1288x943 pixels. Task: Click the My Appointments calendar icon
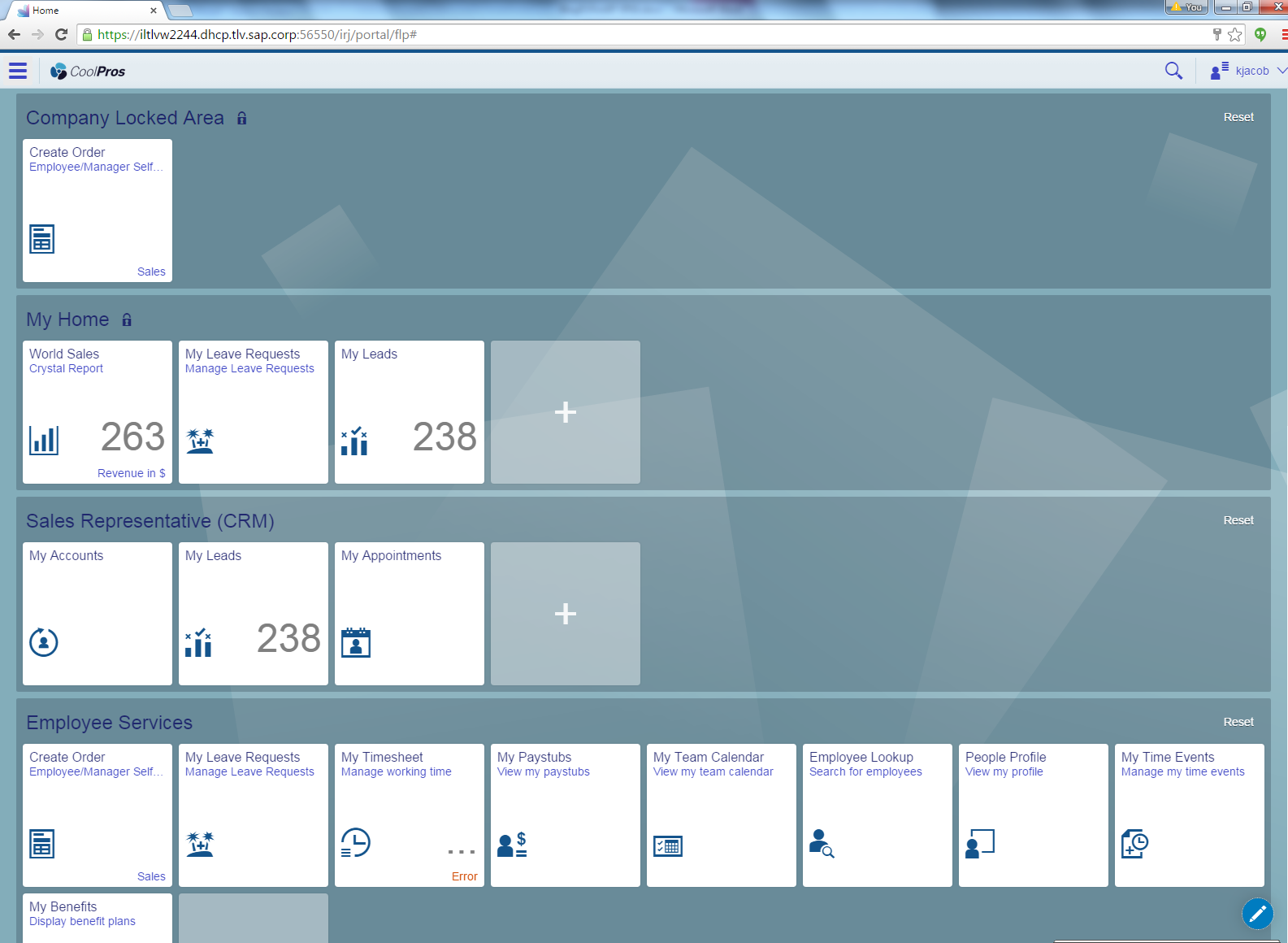tap(356, 642)
